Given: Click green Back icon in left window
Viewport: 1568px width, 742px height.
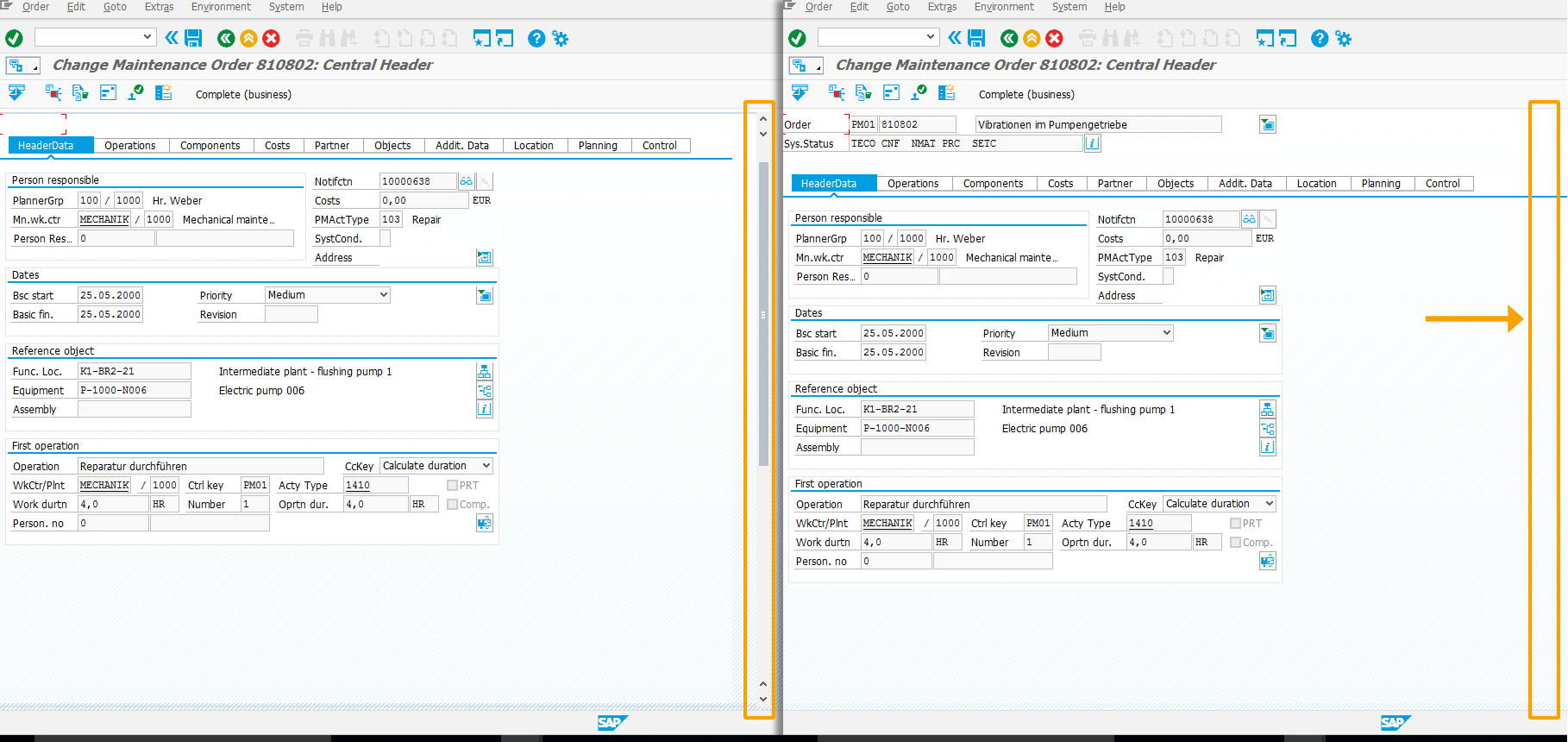Looking at the screenshot, I should click(x=226, y=38).
